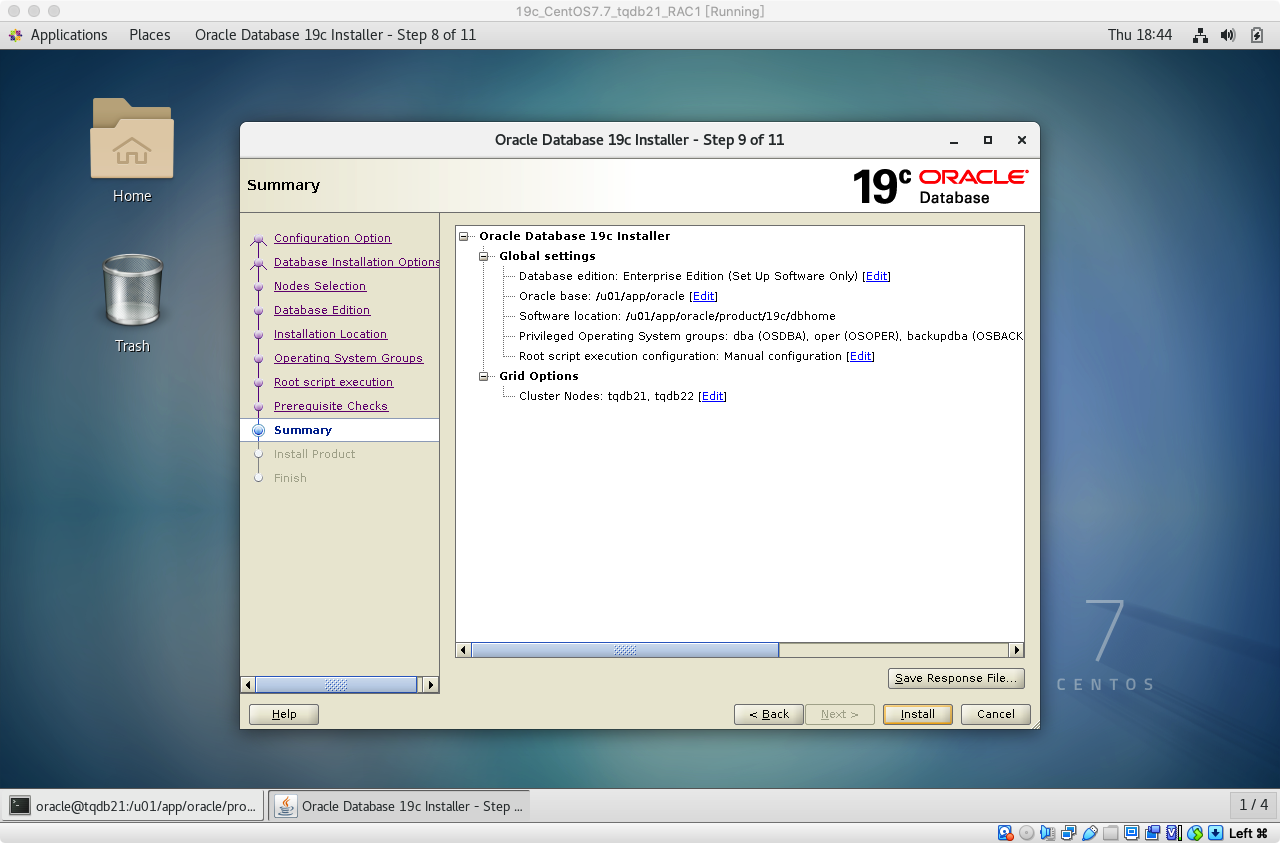Click the VirtualBox USB devices icon
Viewport: 1280px width, 843px height.
(1090, 833)
